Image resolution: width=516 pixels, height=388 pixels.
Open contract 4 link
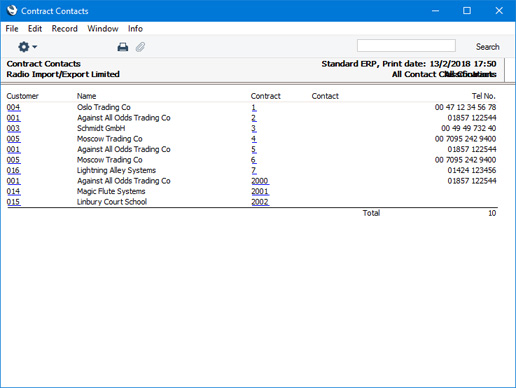click(x=254, y=139)
